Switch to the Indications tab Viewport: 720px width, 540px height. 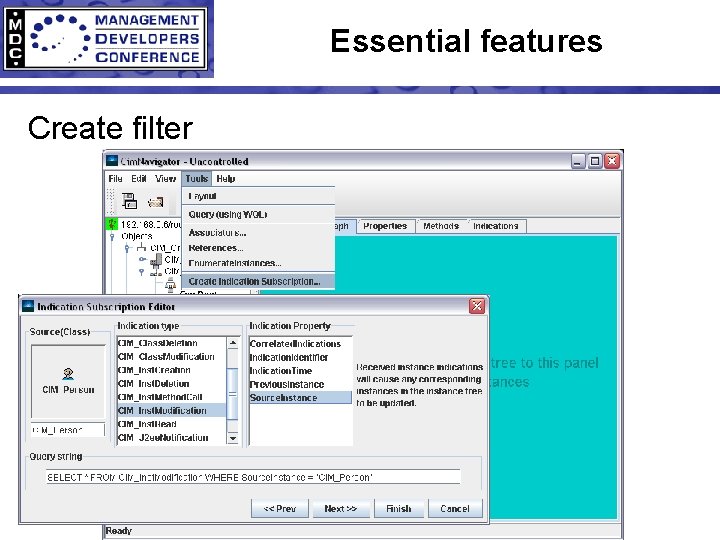pos(495,226)
